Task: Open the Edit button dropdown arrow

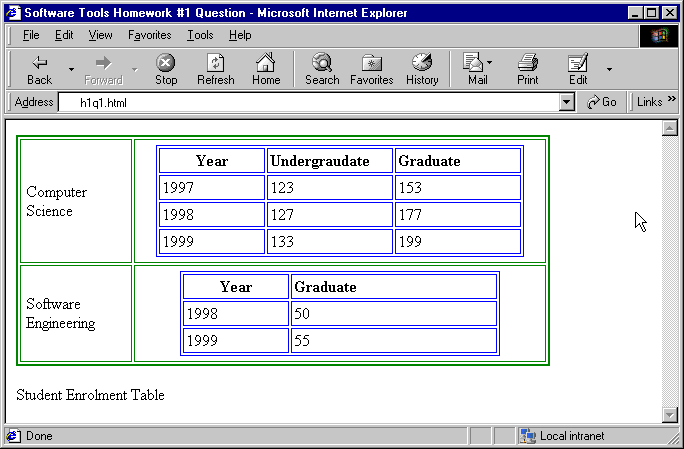Action: point(609,69)
